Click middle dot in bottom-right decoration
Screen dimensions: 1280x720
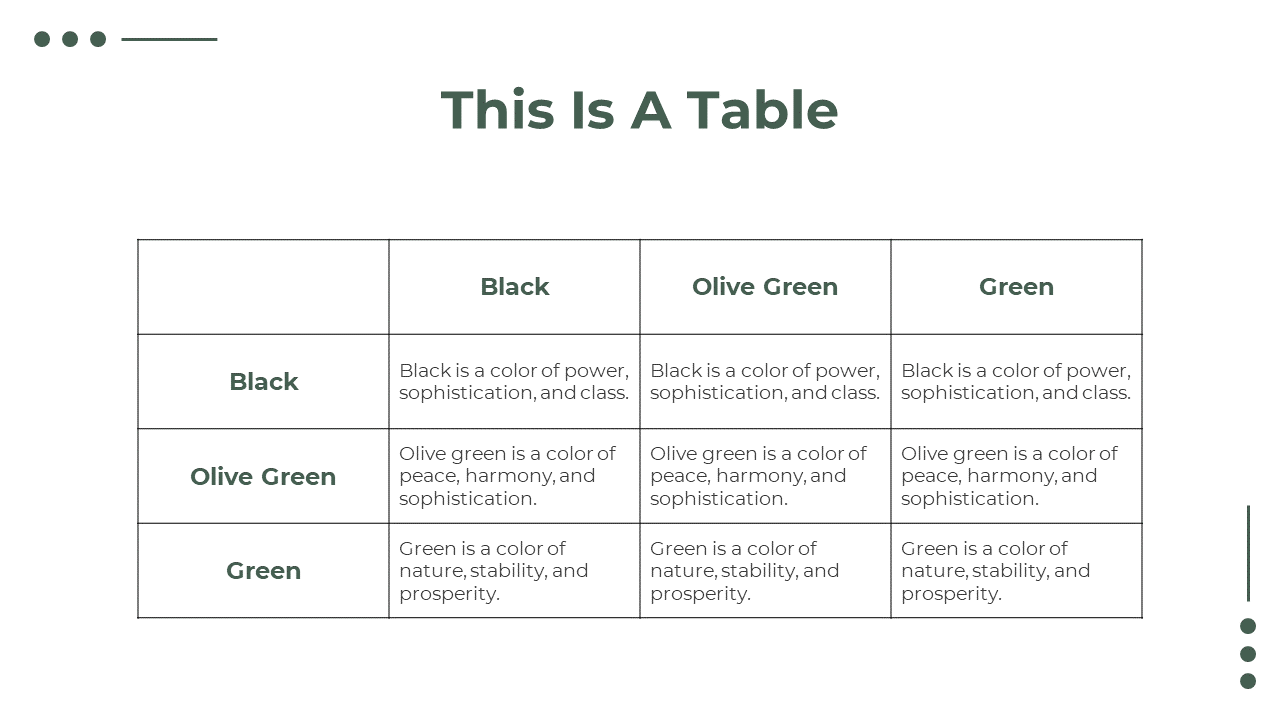(x=1248, y=654)
